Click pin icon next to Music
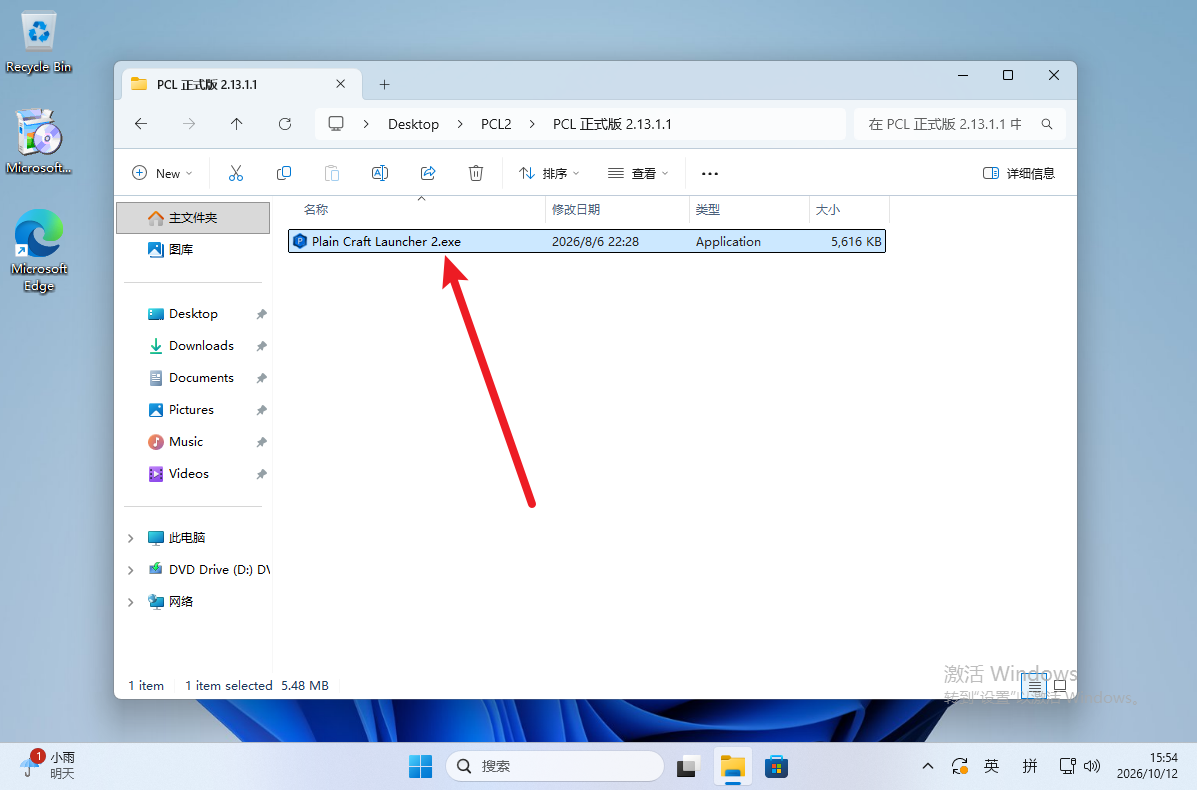 pyautogui.click(x=261, y=443)
